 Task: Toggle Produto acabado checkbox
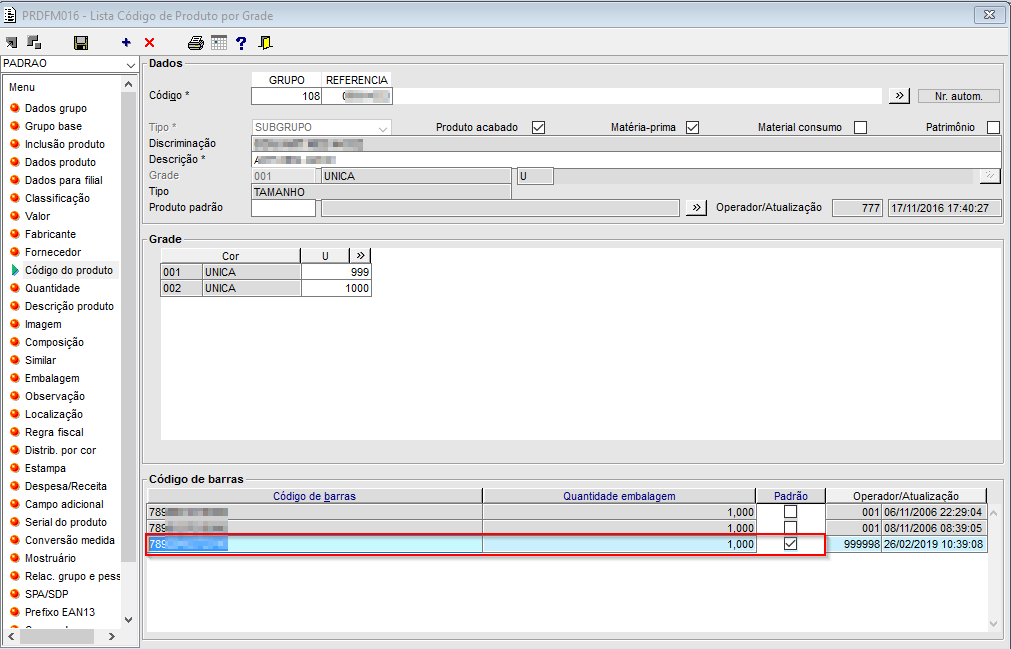tap(538, 128)
